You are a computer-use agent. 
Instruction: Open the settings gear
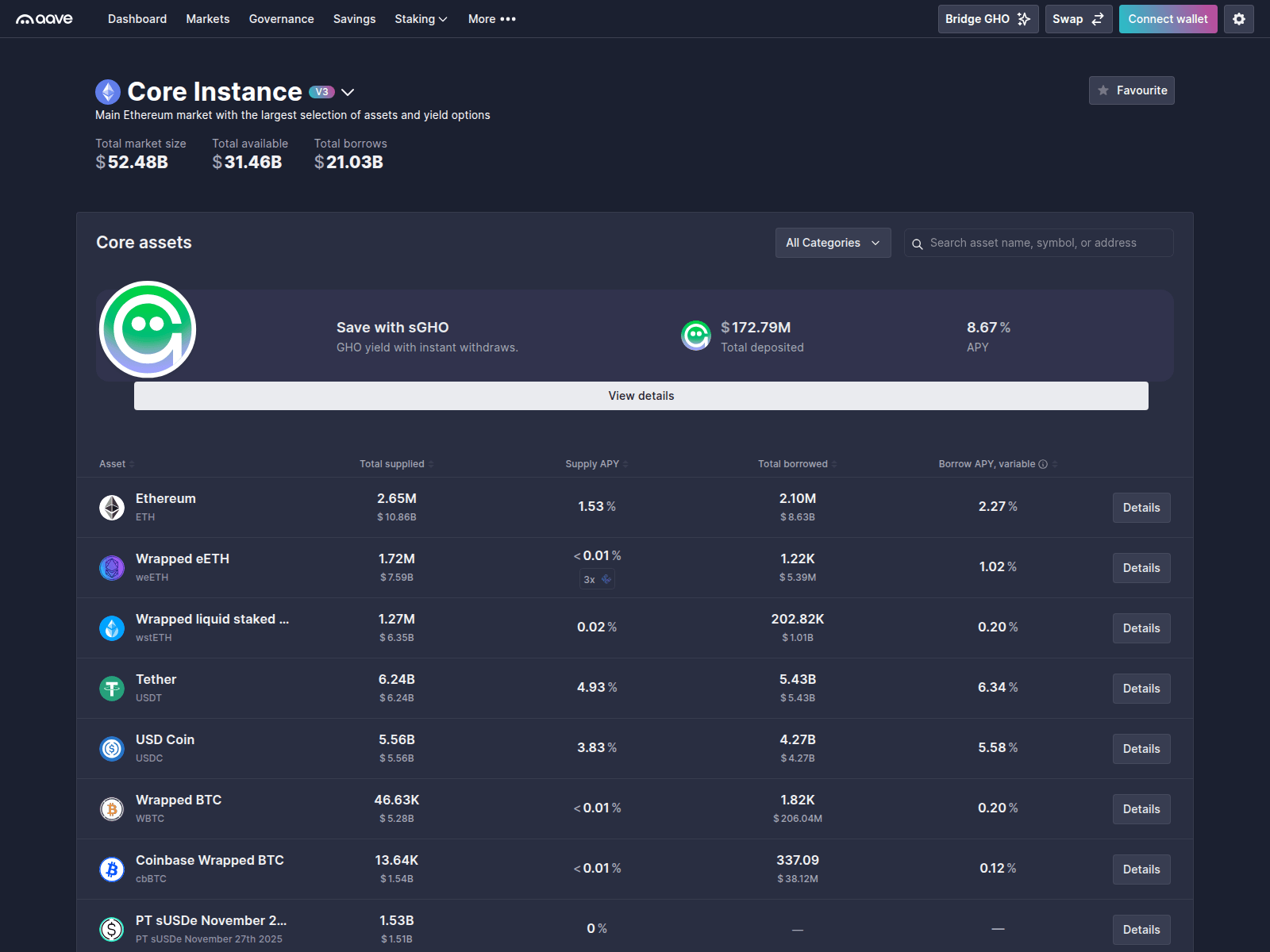tap(1238, 18)
